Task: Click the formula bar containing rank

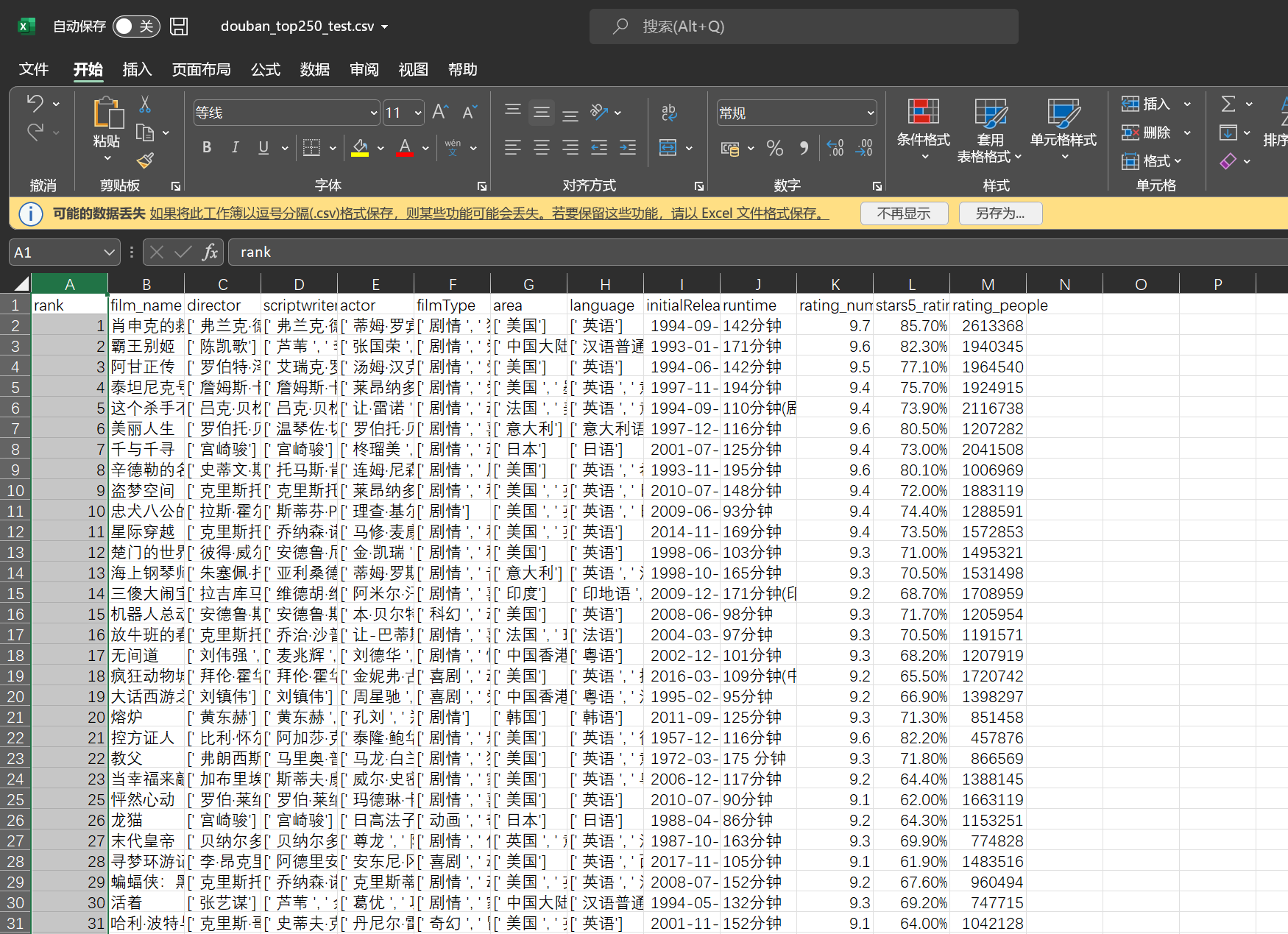Action: coord(758,252)
